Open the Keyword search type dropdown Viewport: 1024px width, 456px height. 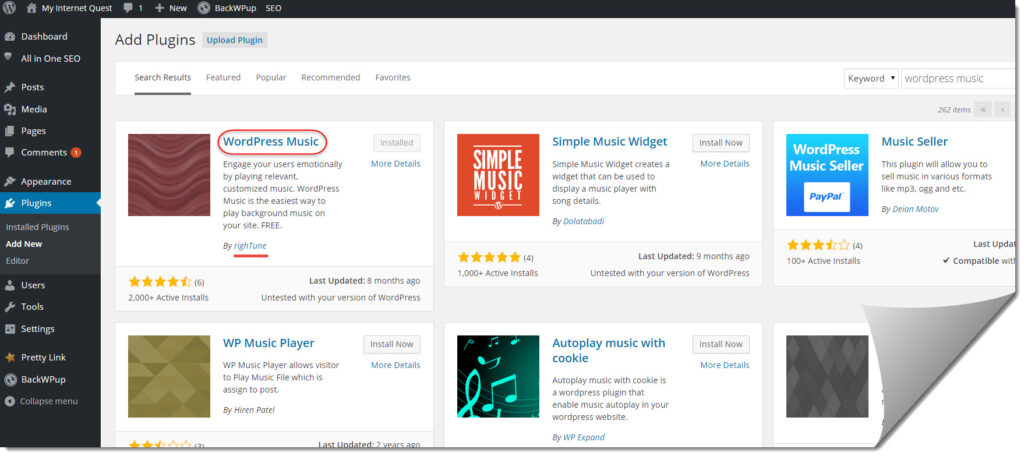pyautogui.click(x=871, y=78)
